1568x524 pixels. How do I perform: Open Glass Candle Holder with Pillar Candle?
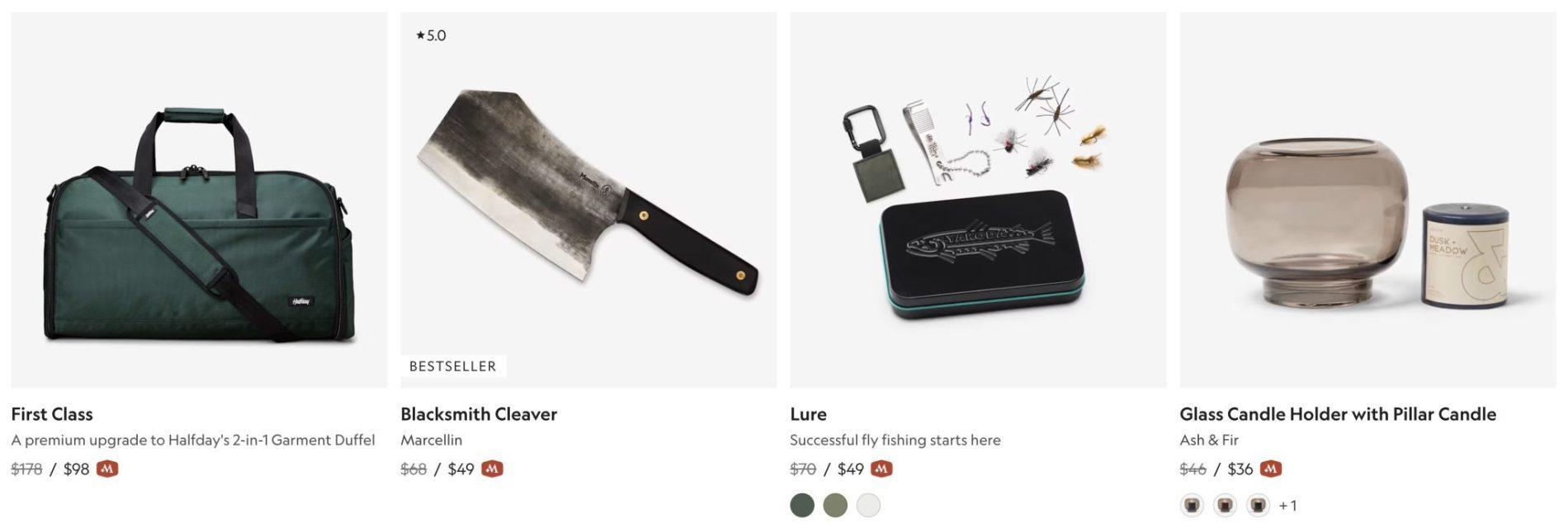[1338, 414]
